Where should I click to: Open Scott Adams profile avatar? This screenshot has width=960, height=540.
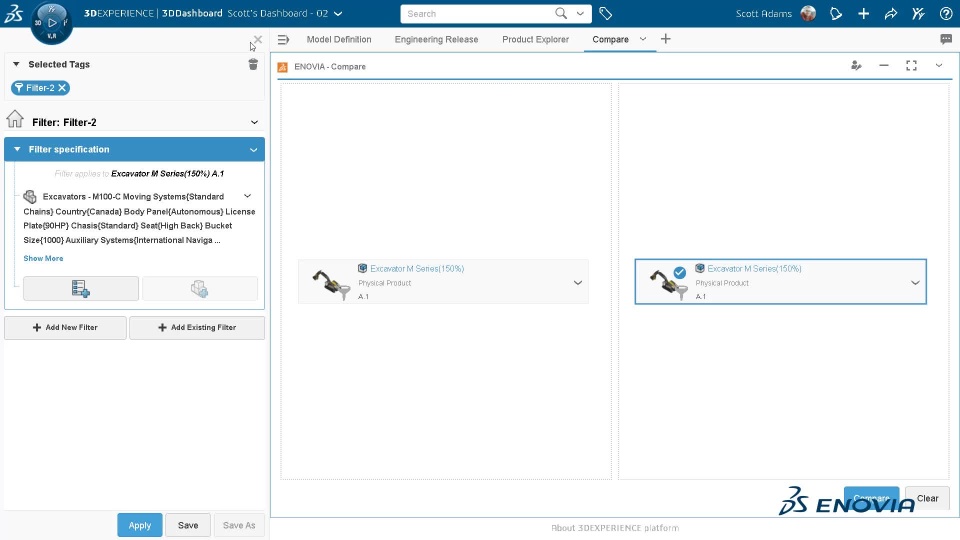[808, 13]
